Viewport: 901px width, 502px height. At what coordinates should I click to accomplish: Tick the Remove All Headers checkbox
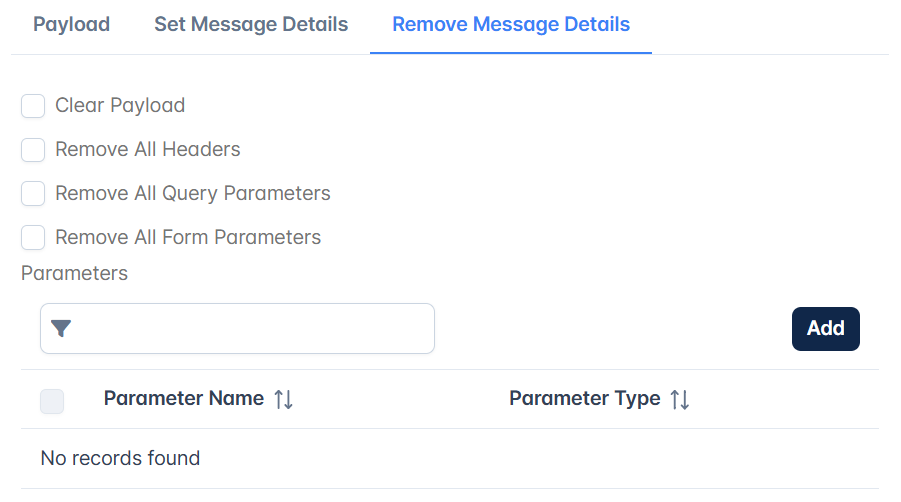click(33, 150)
